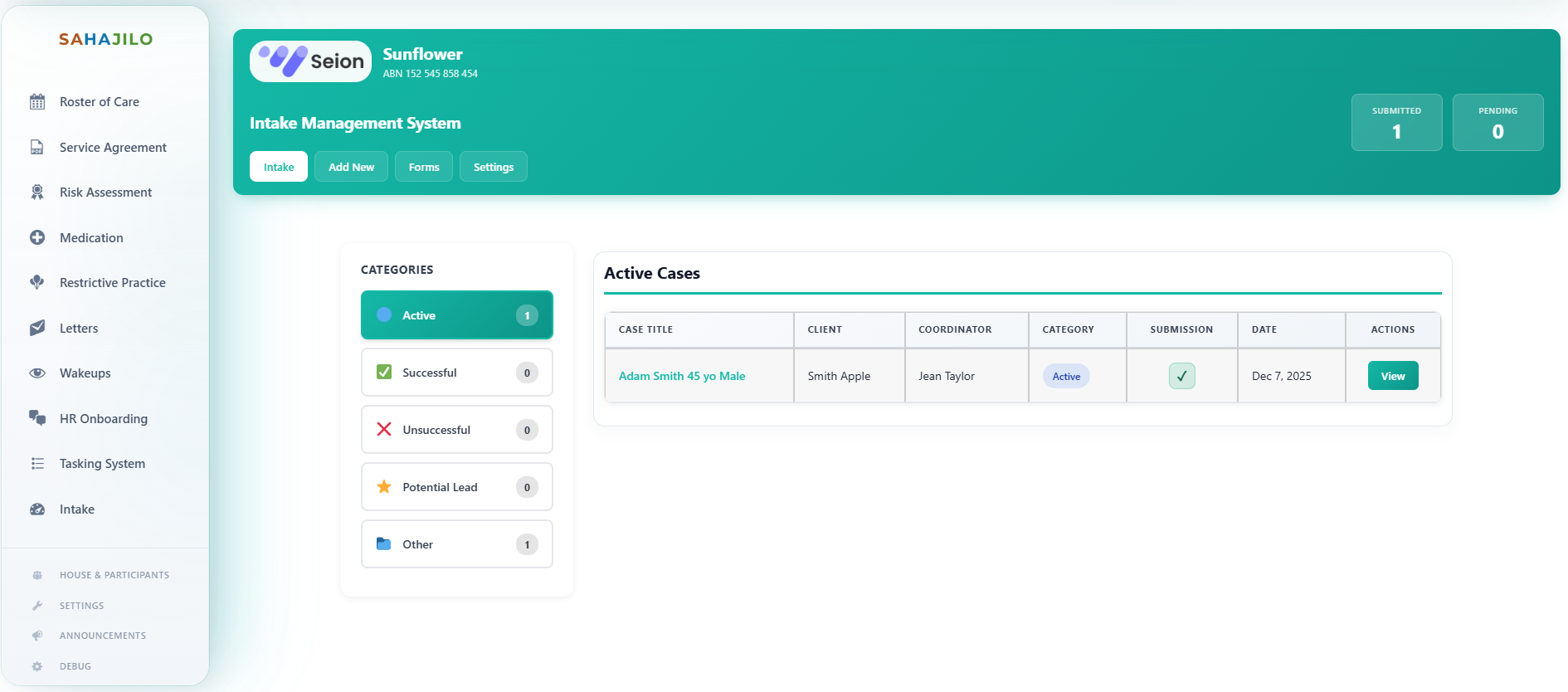Image resolution: width=1568 pixels, height=692 pixels.
Task: Click the Letters paper plane icon
Action: pos(37,329)
